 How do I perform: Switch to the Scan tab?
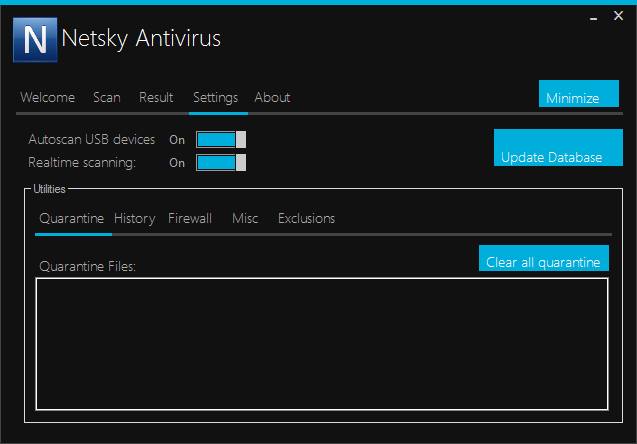pyautogui.click(x=107, y=97)
